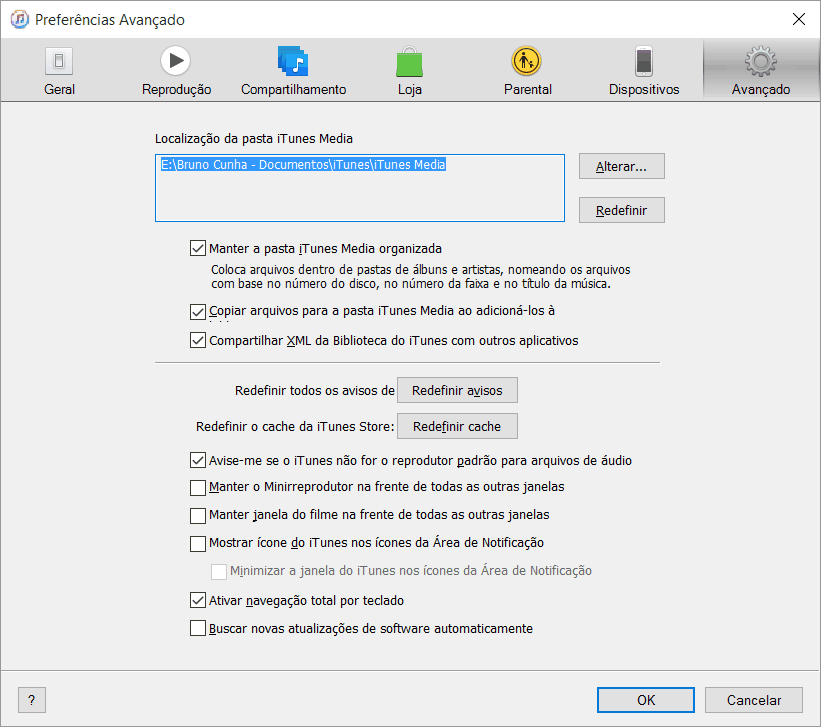
Task: Uncheck Avise-me se o iTunes não for reprodutor padrão
Action: coord(197,460)
